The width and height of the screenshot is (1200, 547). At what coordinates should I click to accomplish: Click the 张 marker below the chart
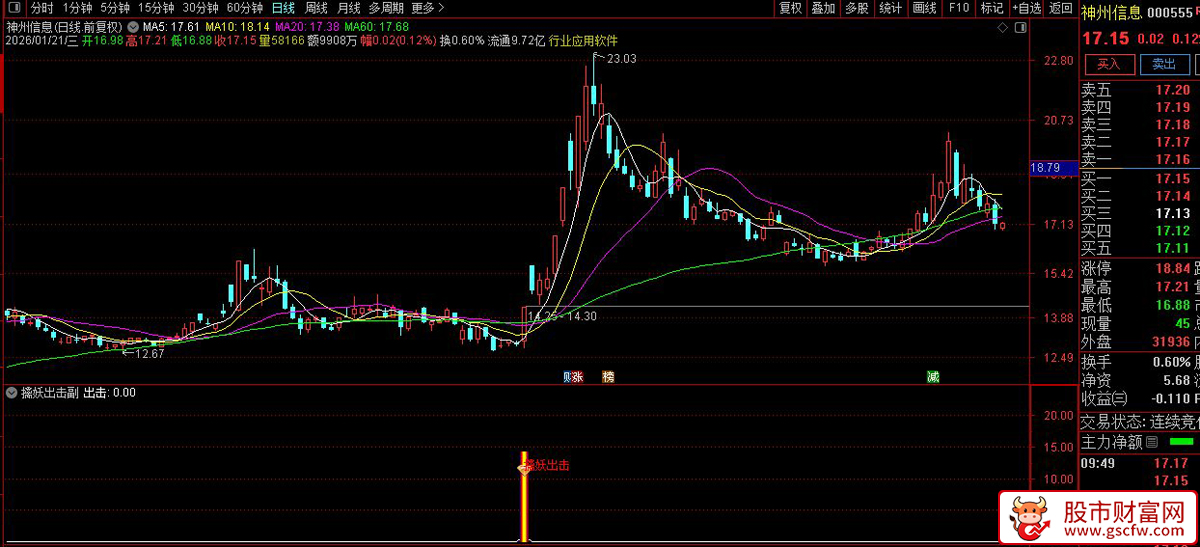pos(578,377)
